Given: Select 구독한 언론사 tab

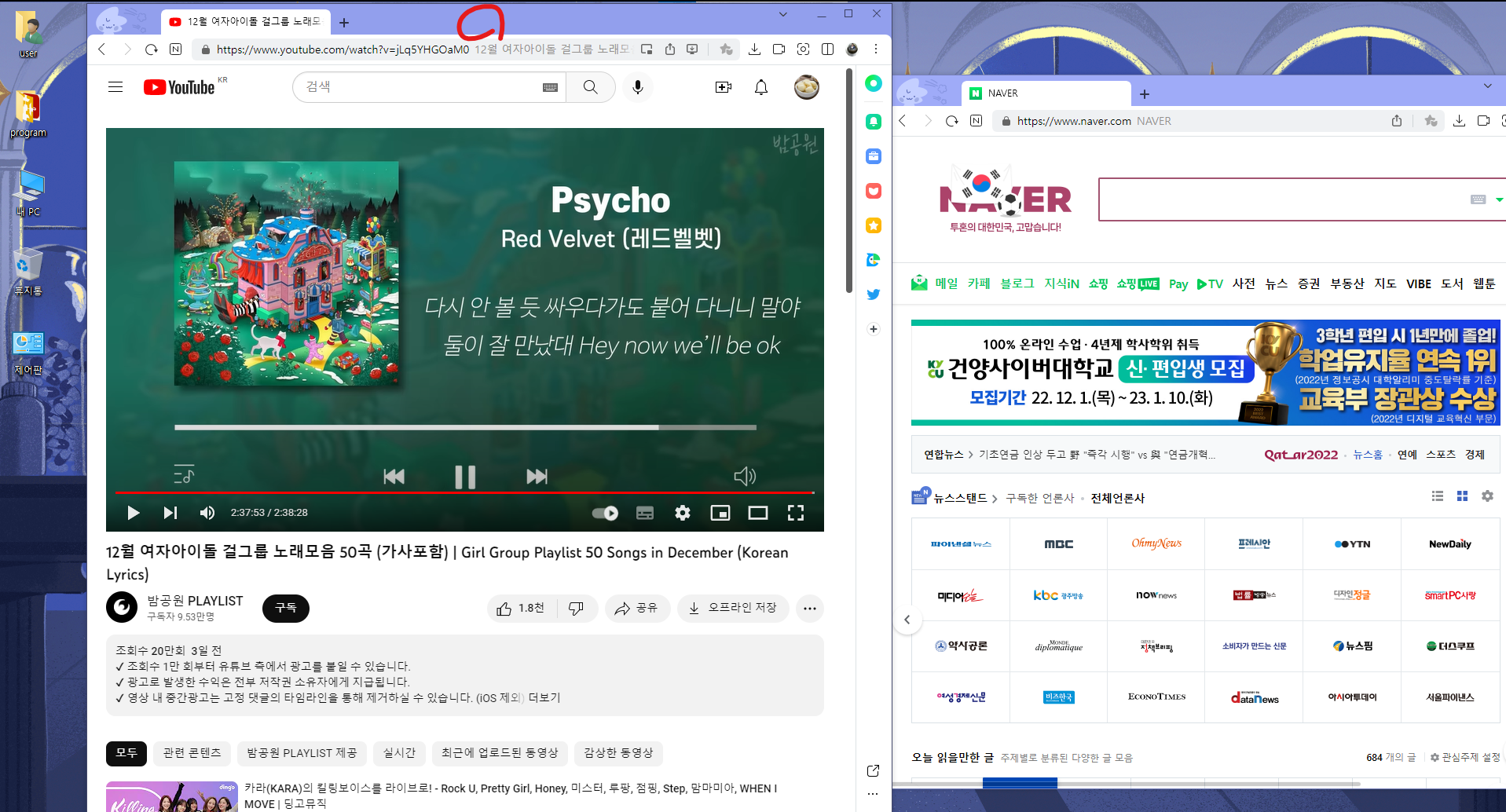Looking at the screenshot, I should tap(1040, 498).
